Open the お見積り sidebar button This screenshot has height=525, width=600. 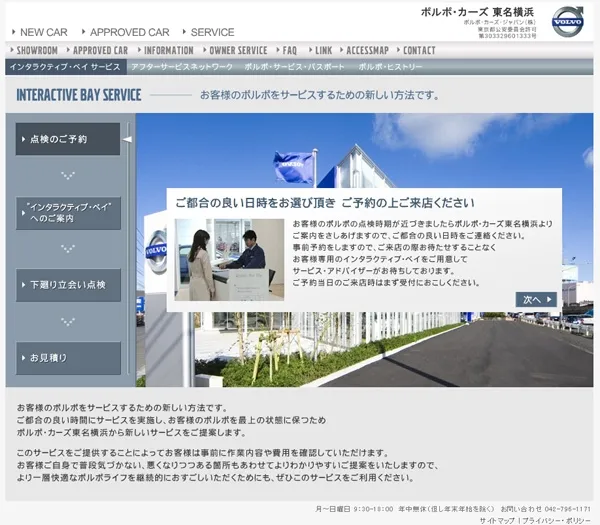tap(68, 357)
